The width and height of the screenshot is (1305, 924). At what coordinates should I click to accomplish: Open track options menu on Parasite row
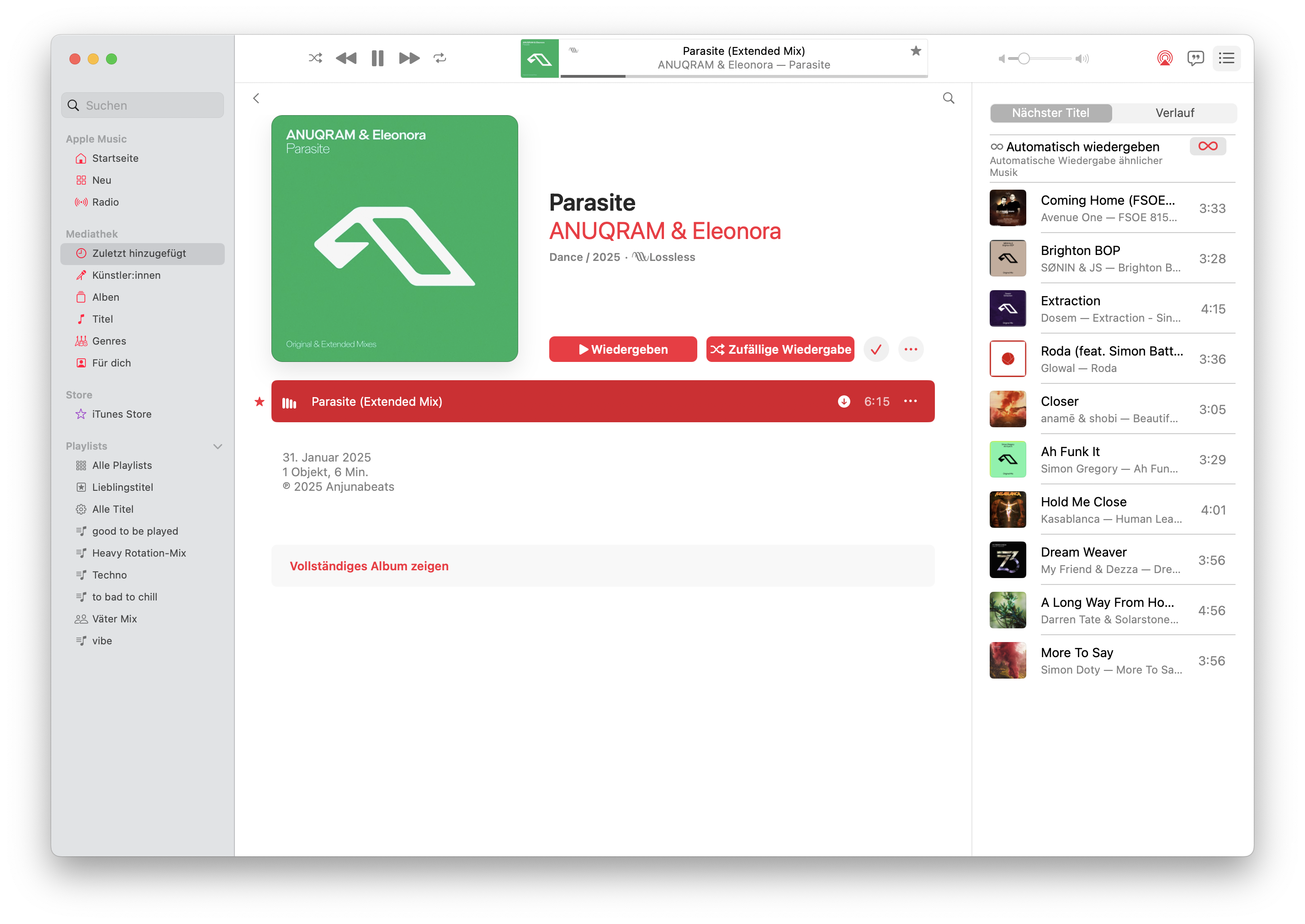910,402
